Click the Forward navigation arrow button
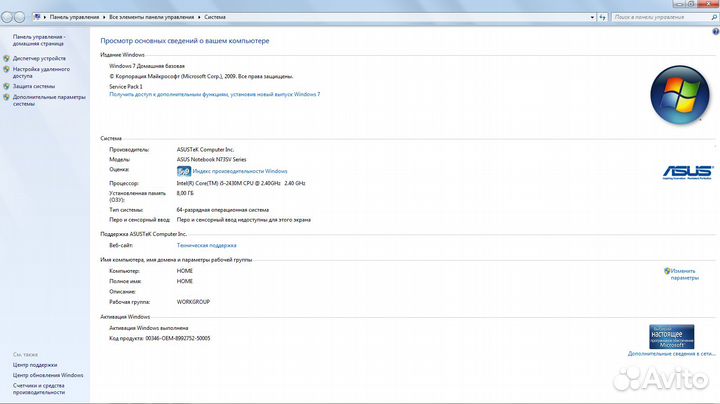The width and height of the screenshot is (720, 404). pos(21,17)
